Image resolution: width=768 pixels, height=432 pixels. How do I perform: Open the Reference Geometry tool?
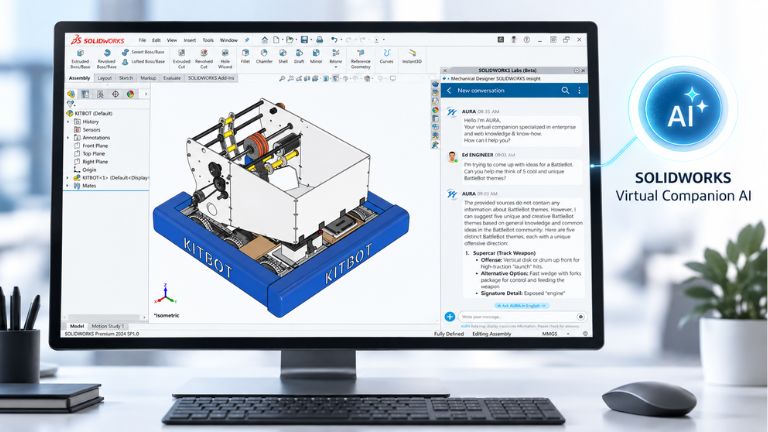[360, 58]
